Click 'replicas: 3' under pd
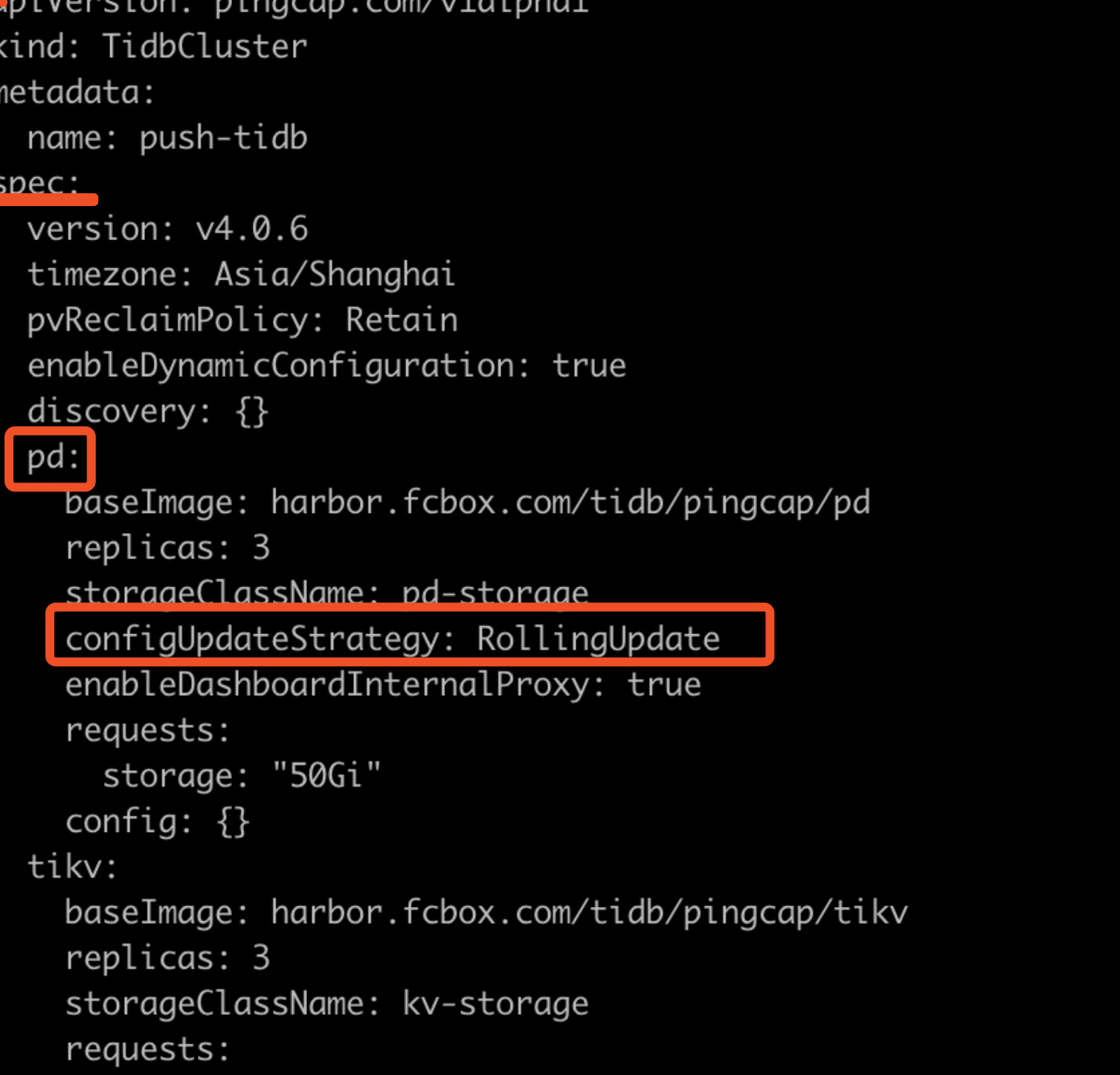Image resolution: width=1120 pixels, height=1075 pixels. point(167,549)
